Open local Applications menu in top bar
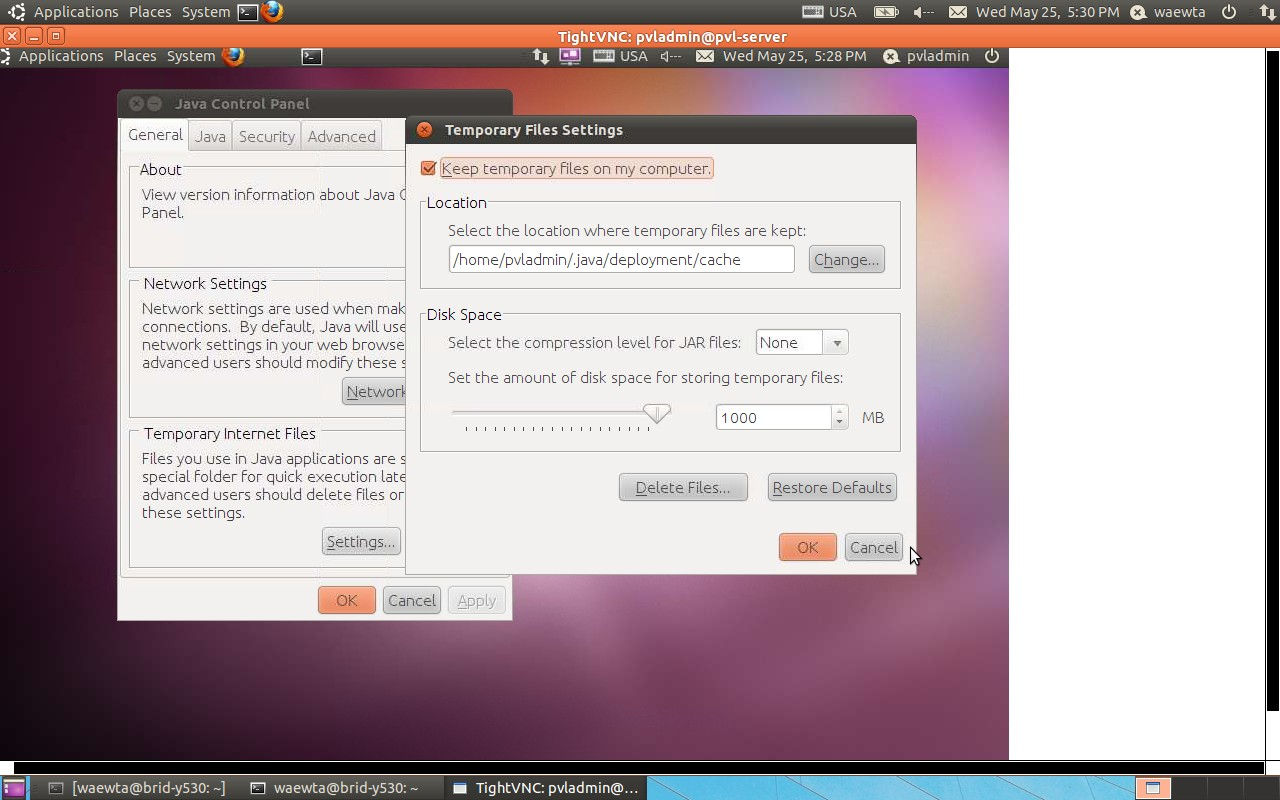This screenshot has height=800, width=1280. point(76,12)
